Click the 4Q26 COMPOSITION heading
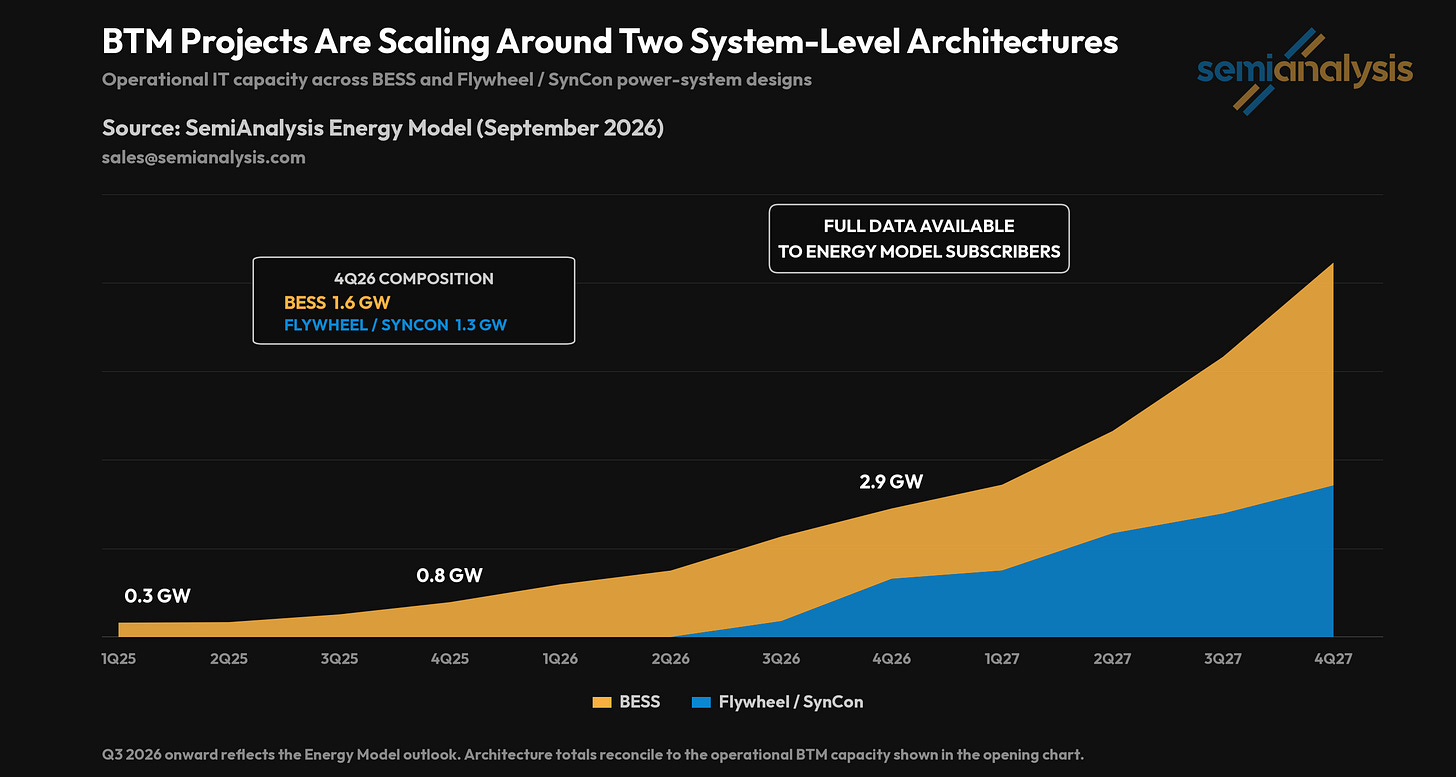Viewport: 1456px width, 777px height. [x=413, y=279]
